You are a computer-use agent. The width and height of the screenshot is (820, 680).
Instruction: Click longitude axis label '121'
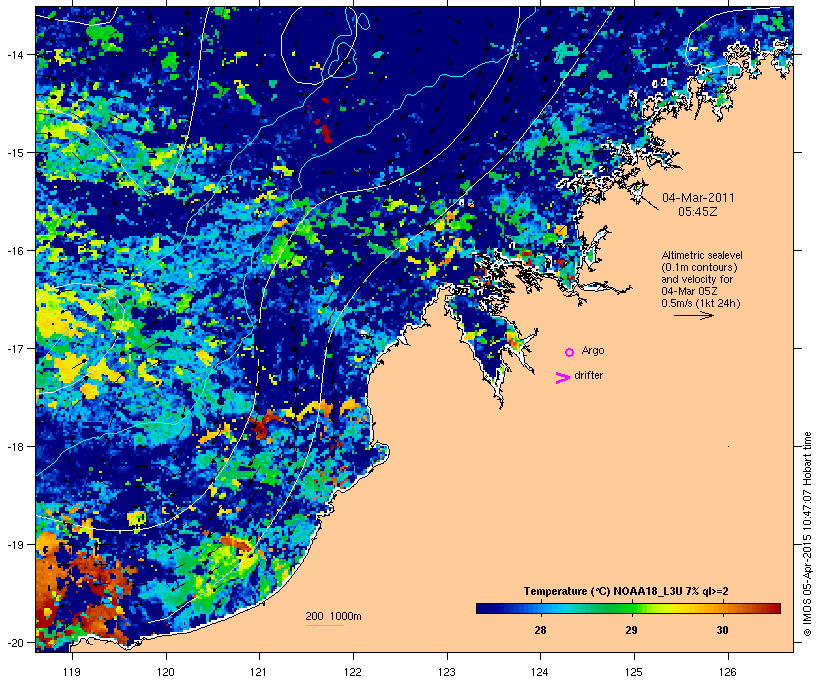259,672
